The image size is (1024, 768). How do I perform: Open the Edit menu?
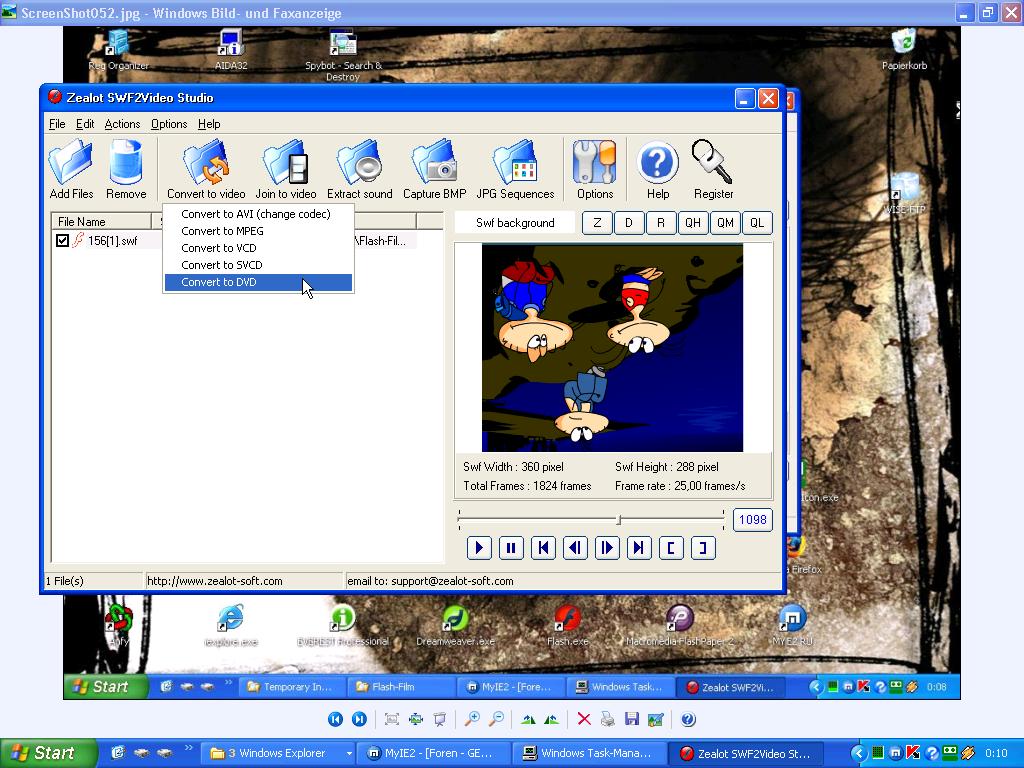click(x=85, y=124)
